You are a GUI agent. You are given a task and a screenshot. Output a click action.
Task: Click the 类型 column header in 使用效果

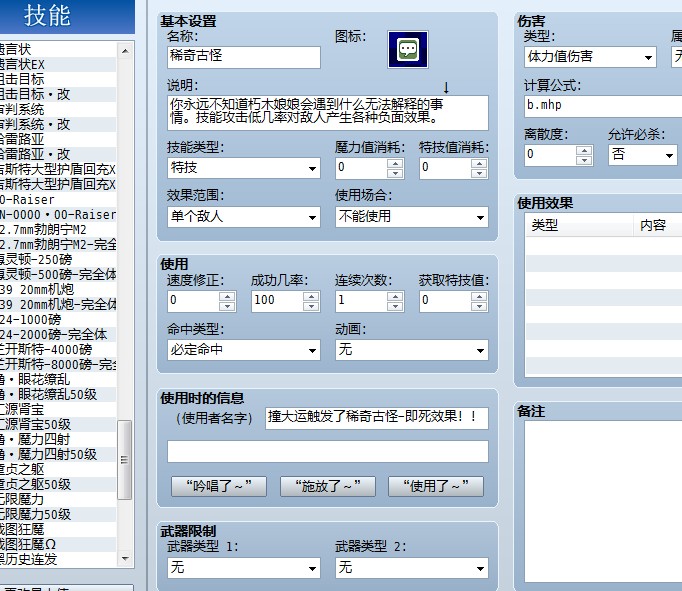pos(579,225)
